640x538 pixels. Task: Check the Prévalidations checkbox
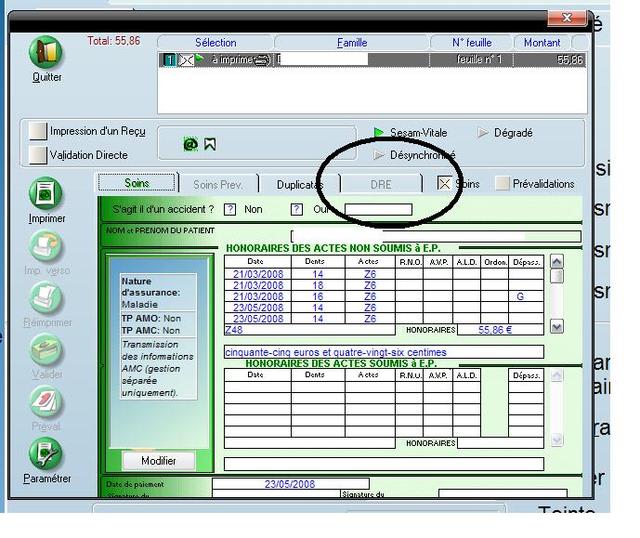pyautogui.click(x=502, y=184)
